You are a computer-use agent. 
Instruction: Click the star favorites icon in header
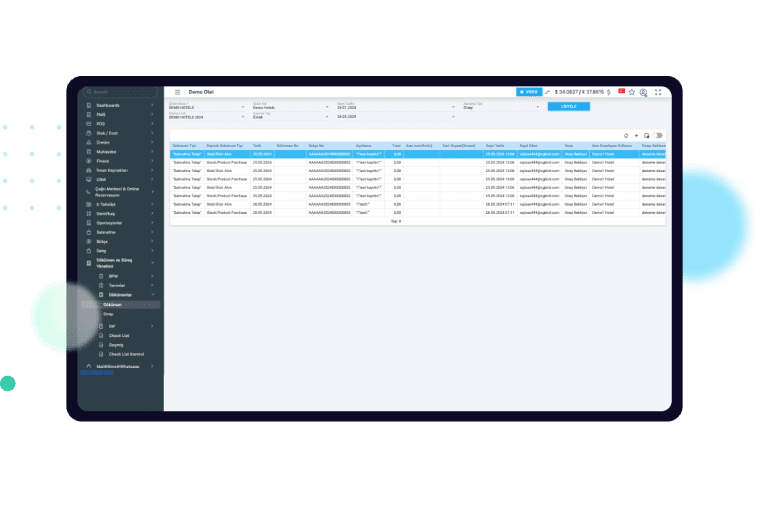[631, 92]
